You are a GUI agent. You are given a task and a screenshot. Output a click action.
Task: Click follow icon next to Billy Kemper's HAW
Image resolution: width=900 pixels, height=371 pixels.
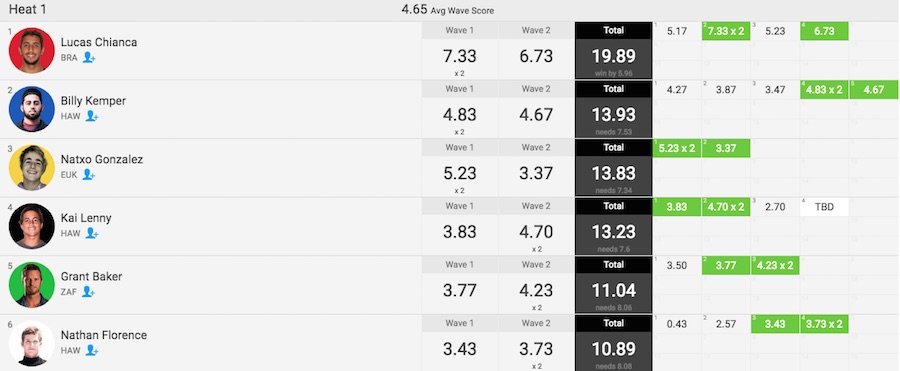(92, 116)
